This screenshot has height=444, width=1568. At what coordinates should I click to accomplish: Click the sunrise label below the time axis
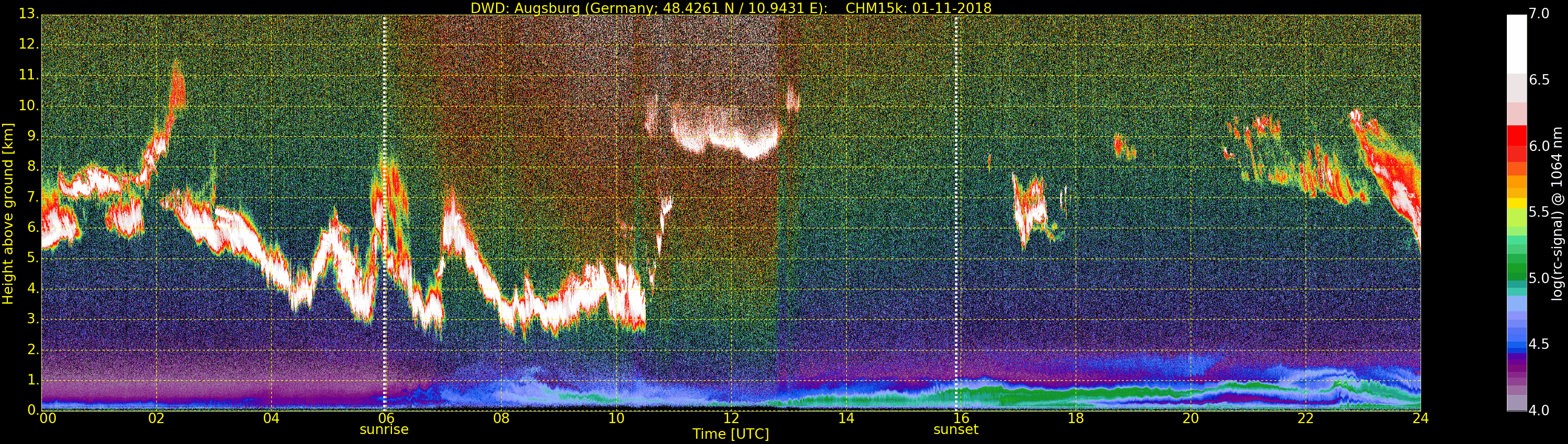[x=384, y=429]
